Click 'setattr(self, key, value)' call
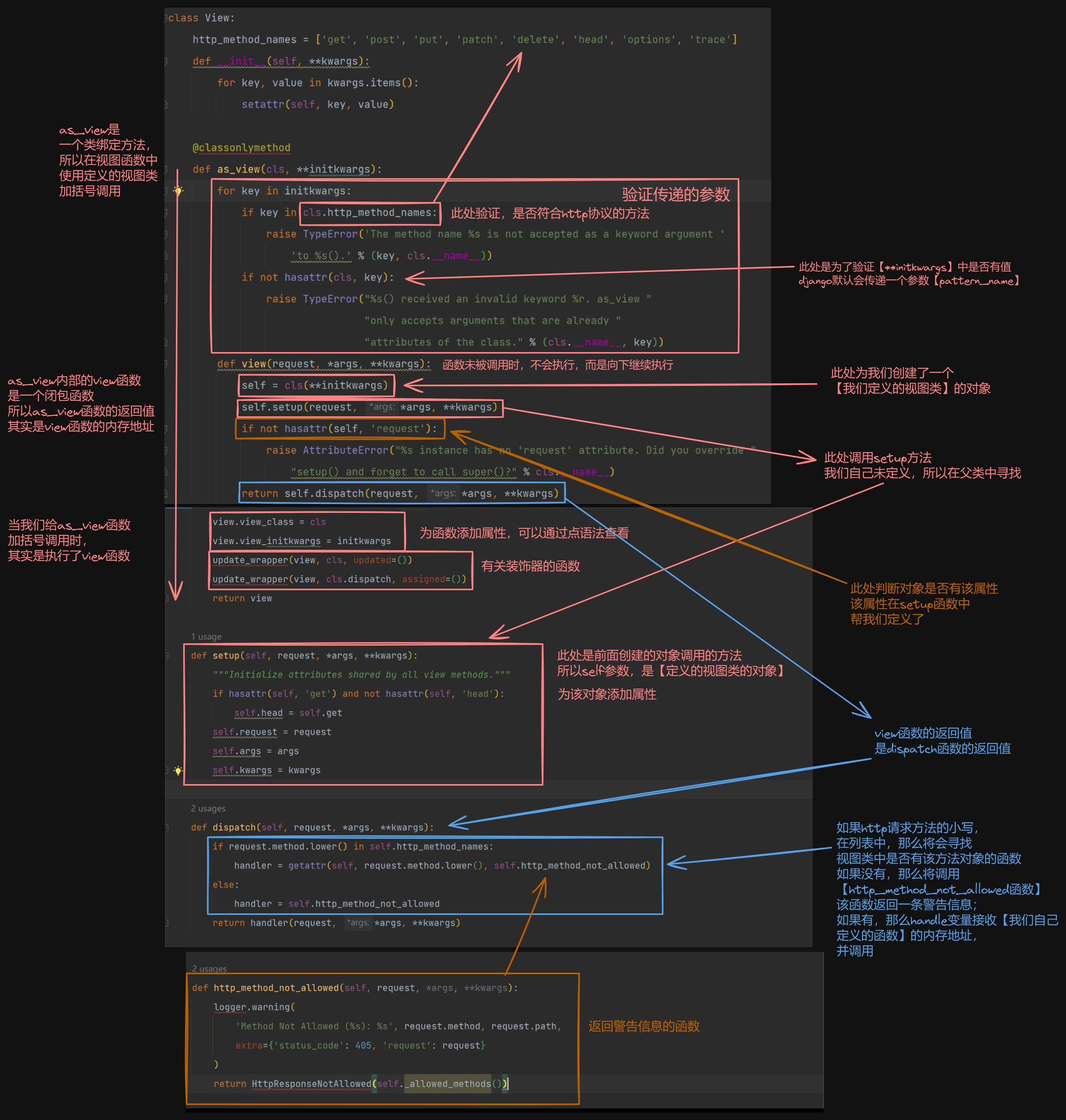 point(317,105)
